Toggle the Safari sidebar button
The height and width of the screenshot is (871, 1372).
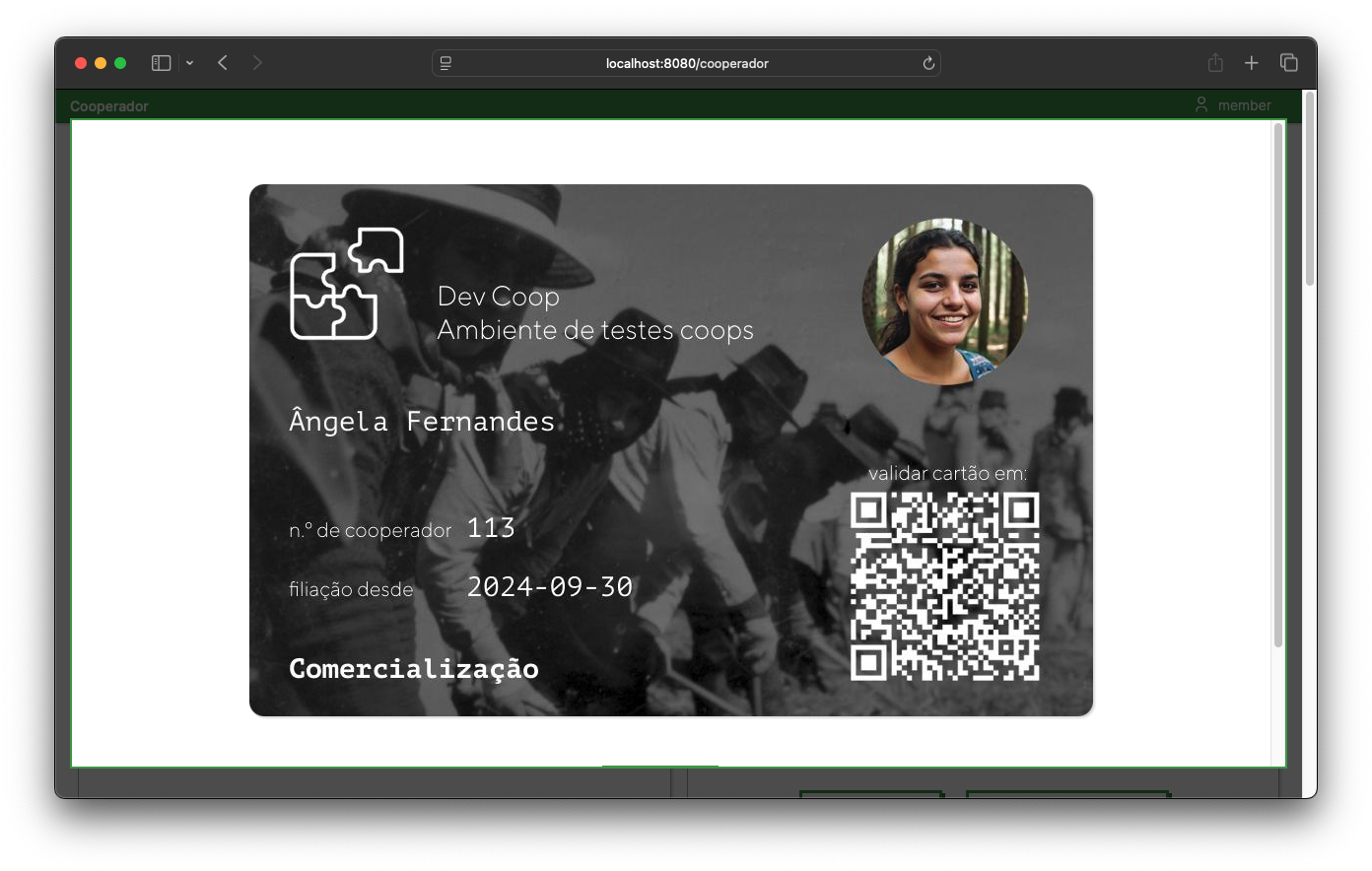pos(162,63)
